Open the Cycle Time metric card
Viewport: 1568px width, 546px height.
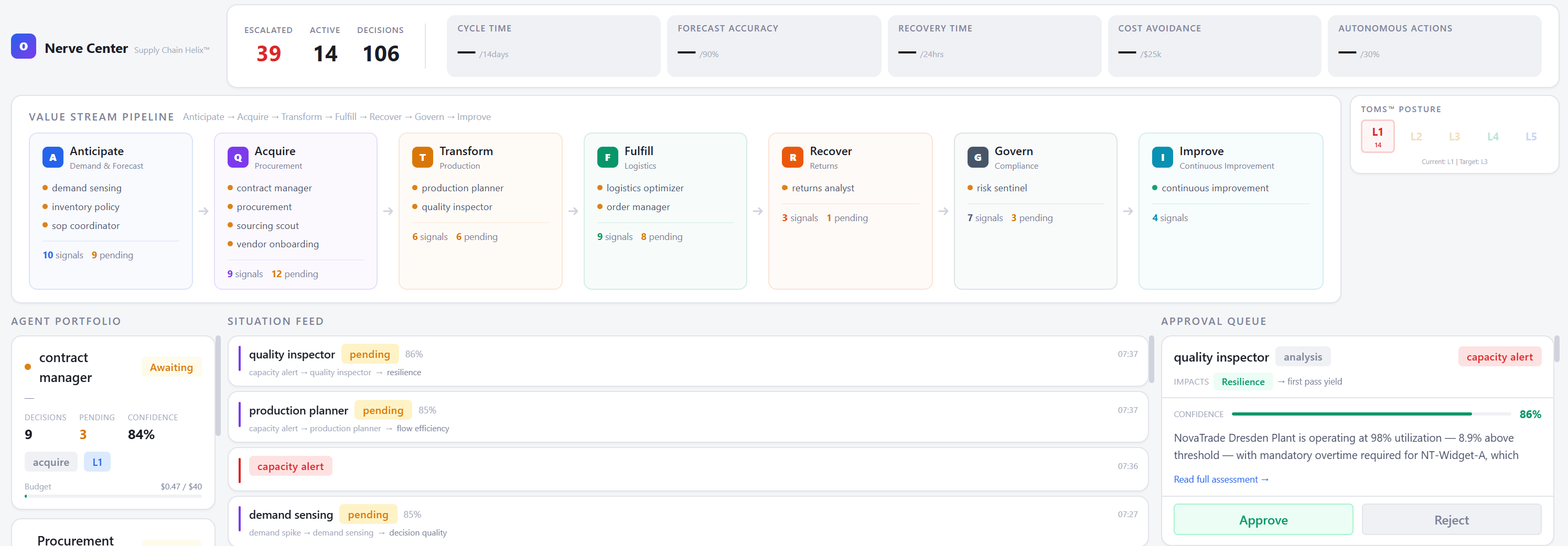553,46
